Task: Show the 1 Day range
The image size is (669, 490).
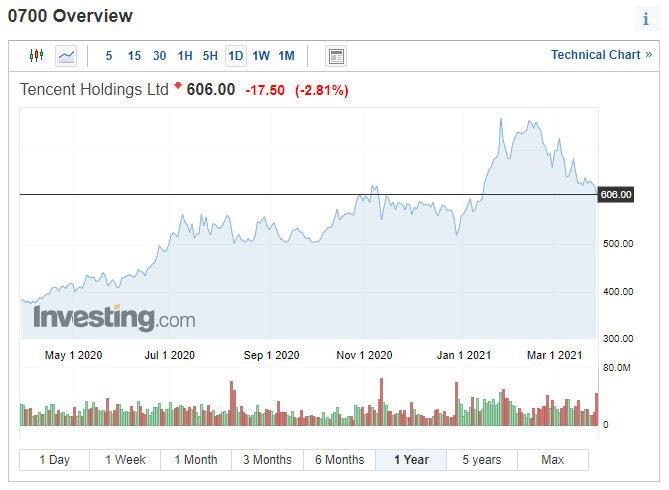Action: coord(55,460)
